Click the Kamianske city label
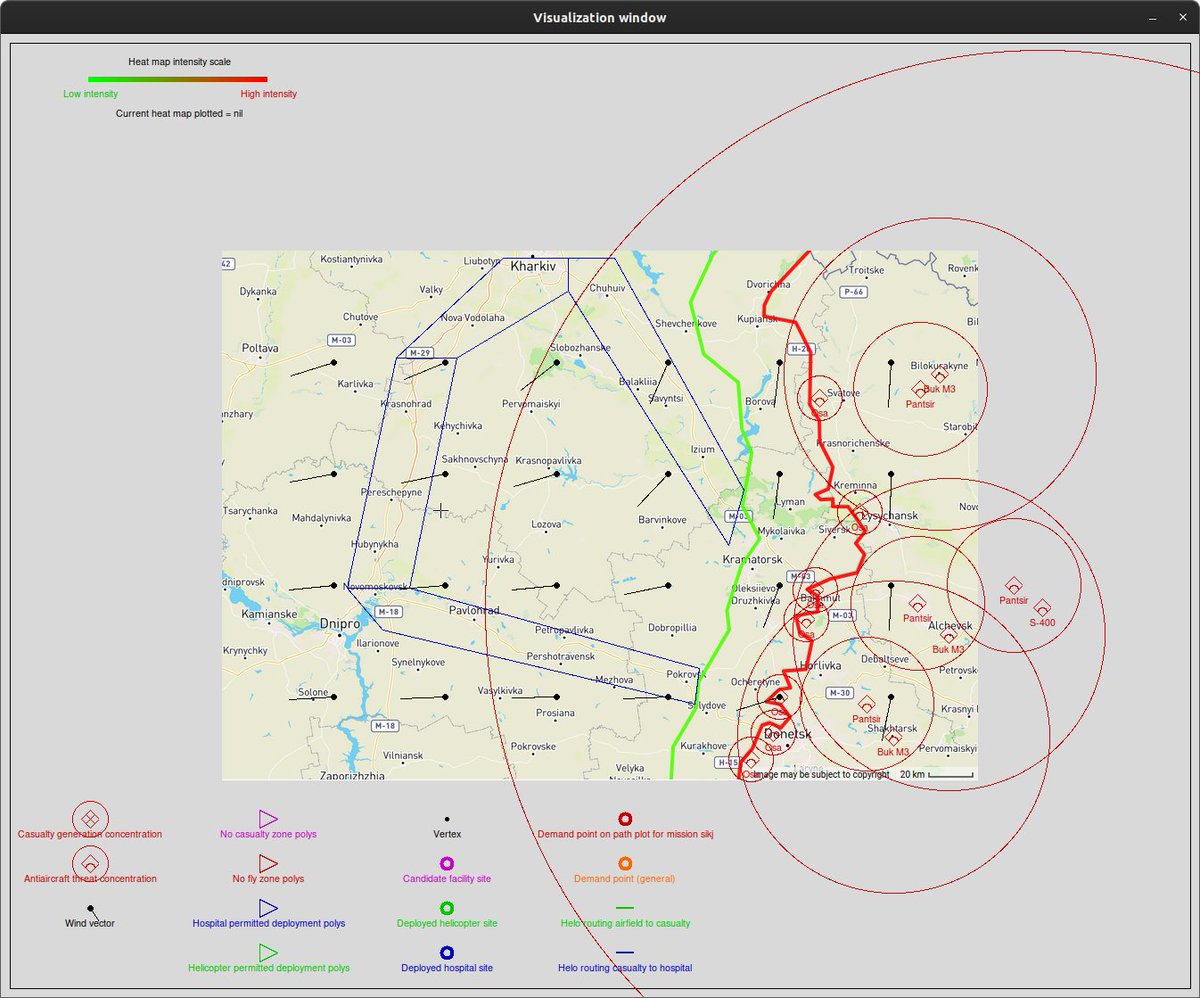This screenshot has height=998, width=1200. 269,614
